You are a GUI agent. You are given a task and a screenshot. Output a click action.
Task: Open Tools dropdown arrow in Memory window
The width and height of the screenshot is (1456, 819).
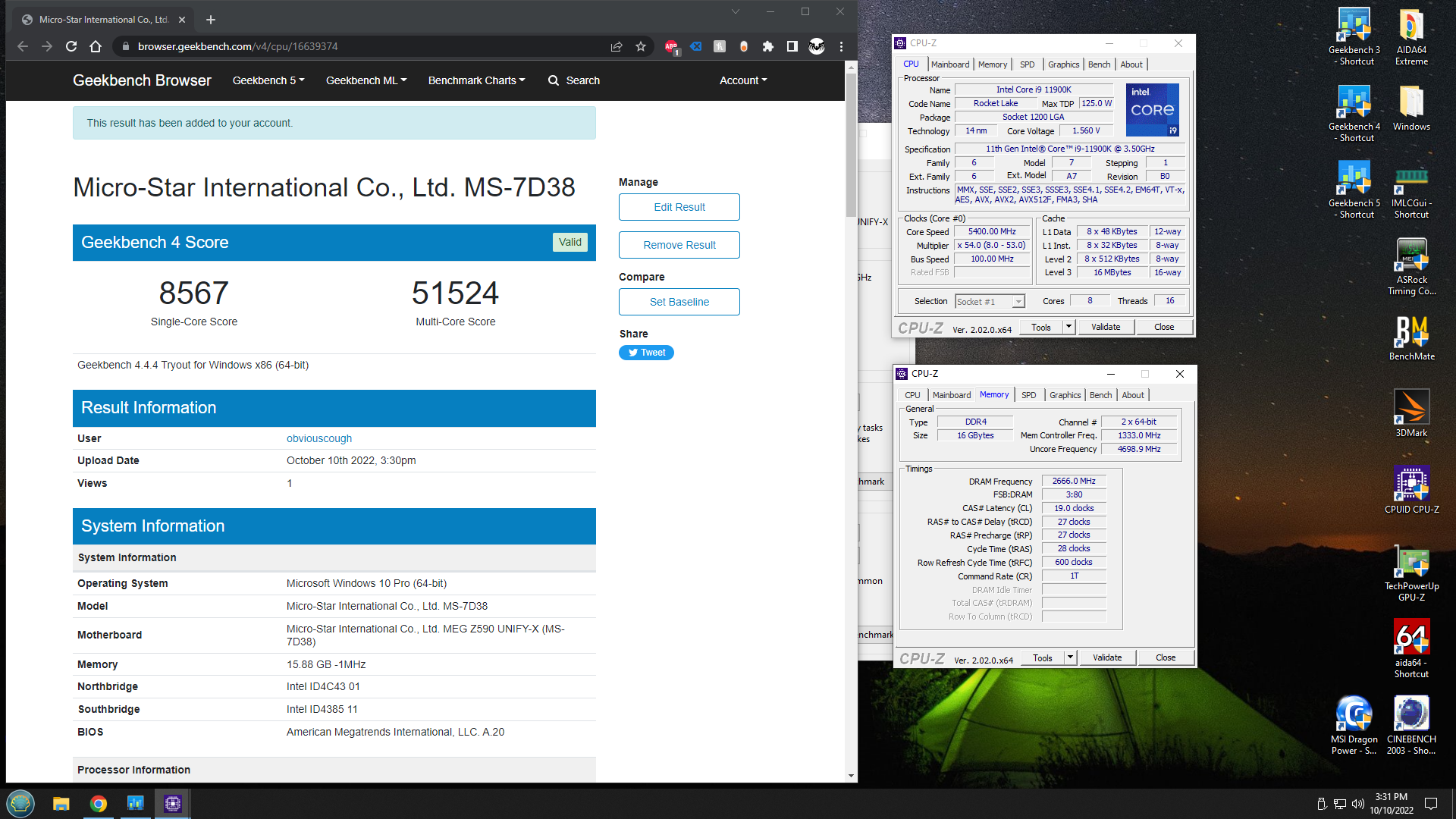click(1070, 657)
